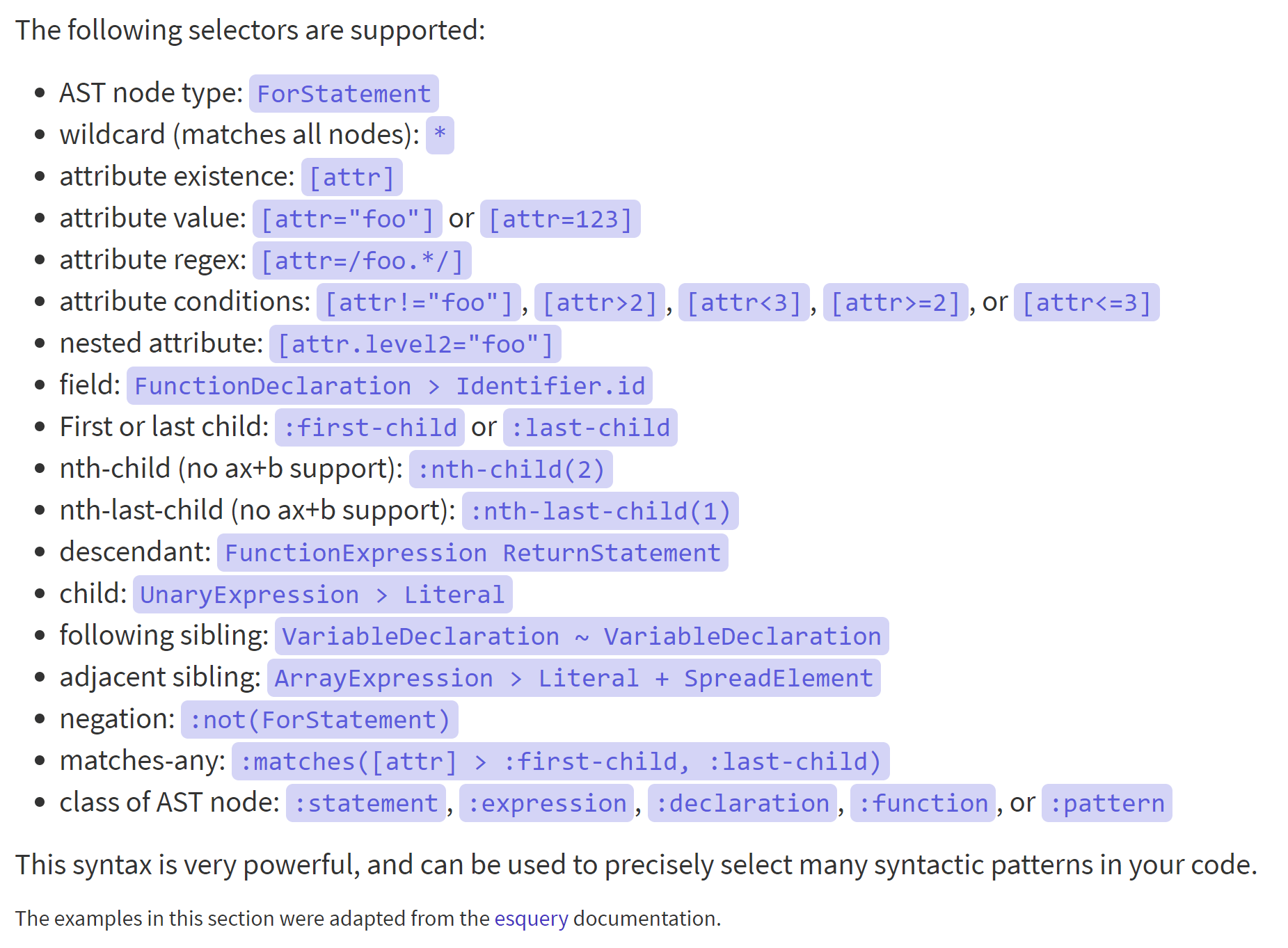
Task: Click FunctionDeclaration > Identifier.id snippet
Action: click(389, 386)
